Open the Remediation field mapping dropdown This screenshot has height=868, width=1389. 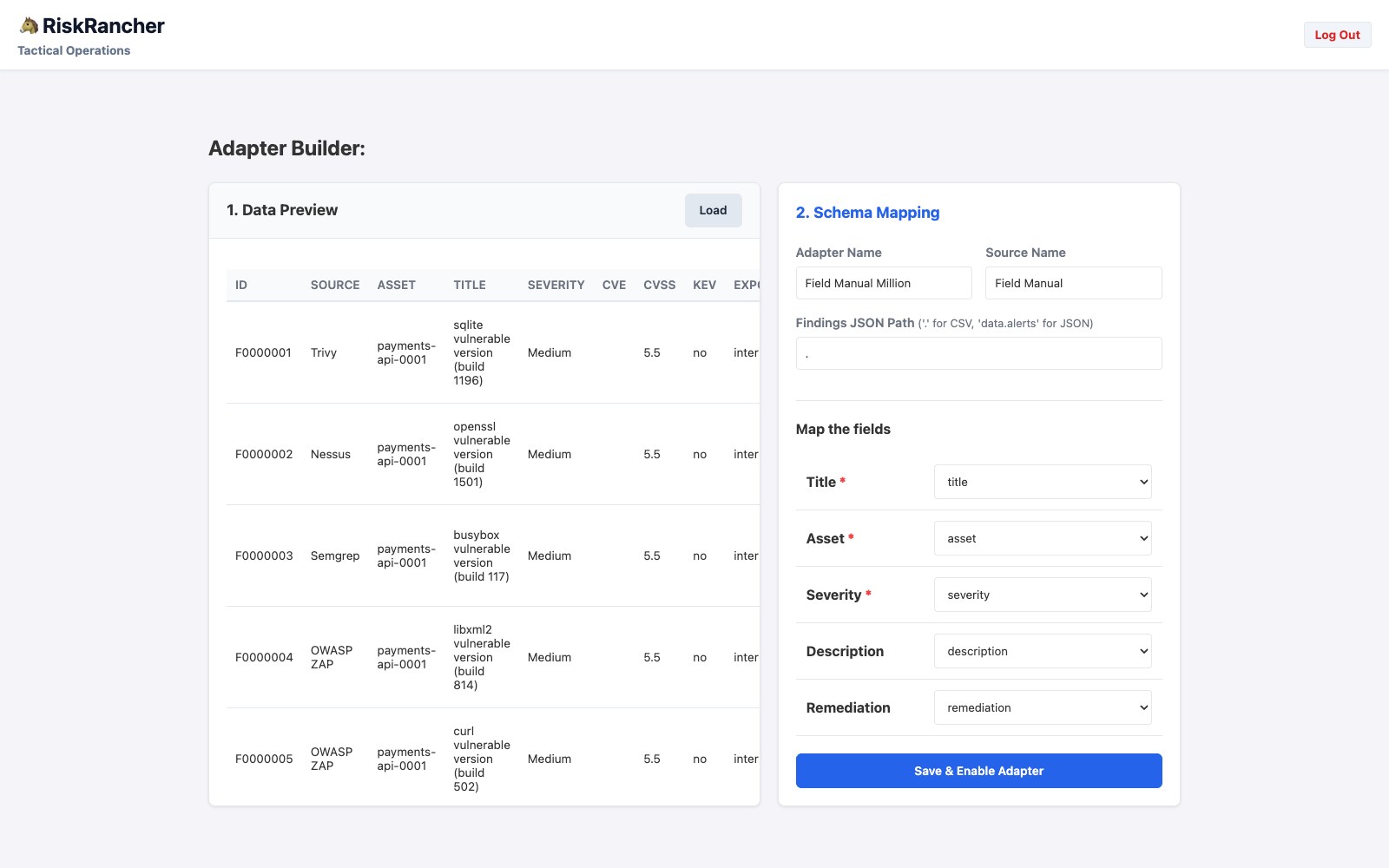pyautogui.click(x=1043, y=707)
